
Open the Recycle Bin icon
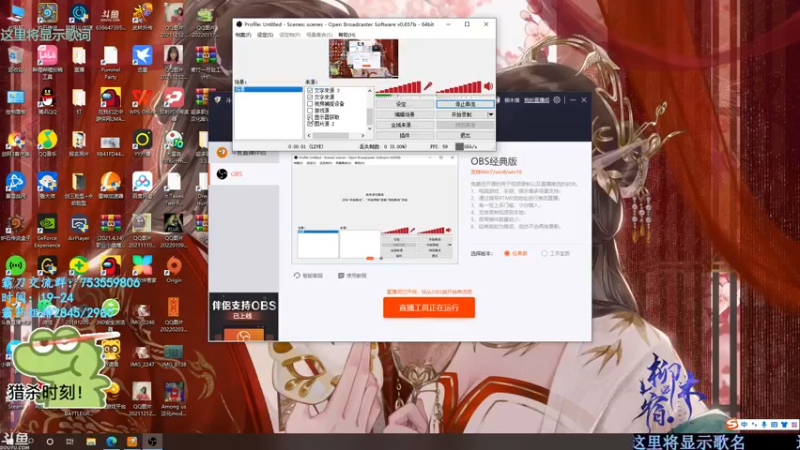pyautogui.click(x=15, y=58)
